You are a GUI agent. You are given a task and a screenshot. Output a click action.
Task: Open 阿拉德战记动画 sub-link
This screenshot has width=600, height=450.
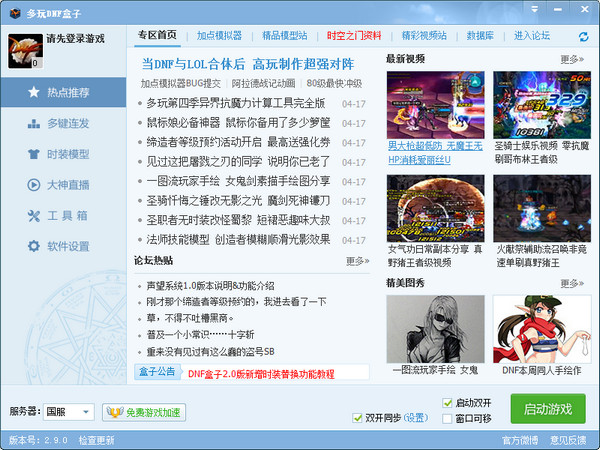pos(263,83)
